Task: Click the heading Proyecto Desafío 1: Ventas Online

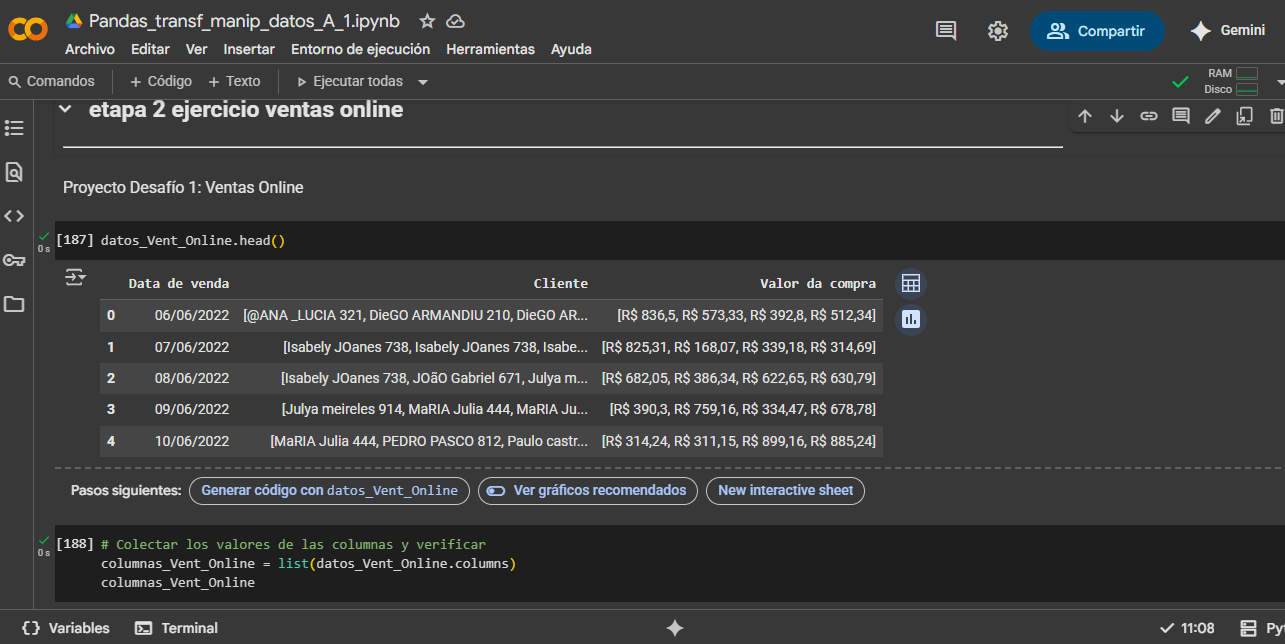Action: [x=183, y=188]
